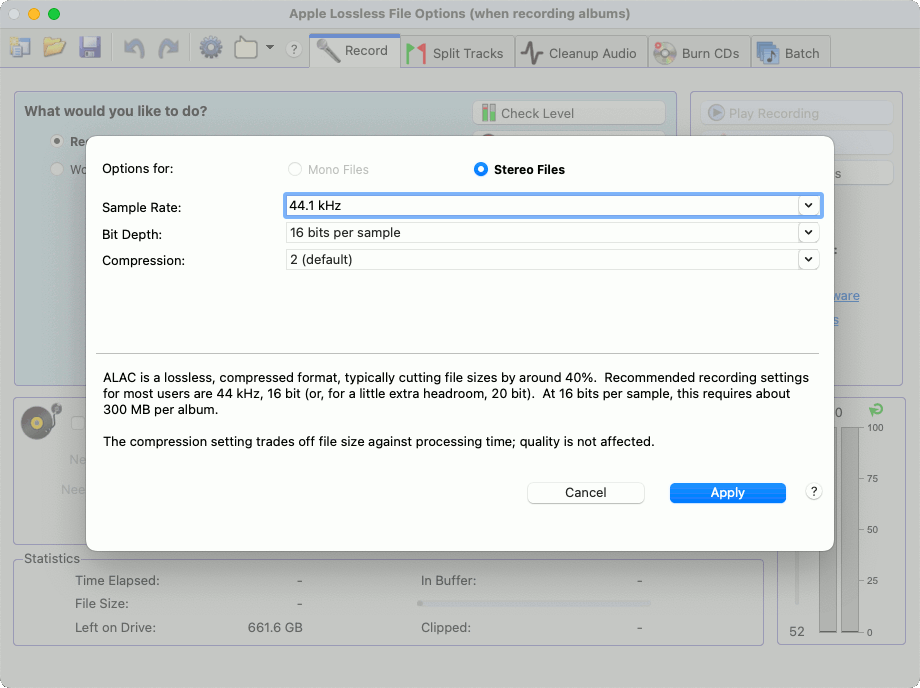Select the Mono Files radio button
This screenshot has height=688, width=920.
click(295, 170)
